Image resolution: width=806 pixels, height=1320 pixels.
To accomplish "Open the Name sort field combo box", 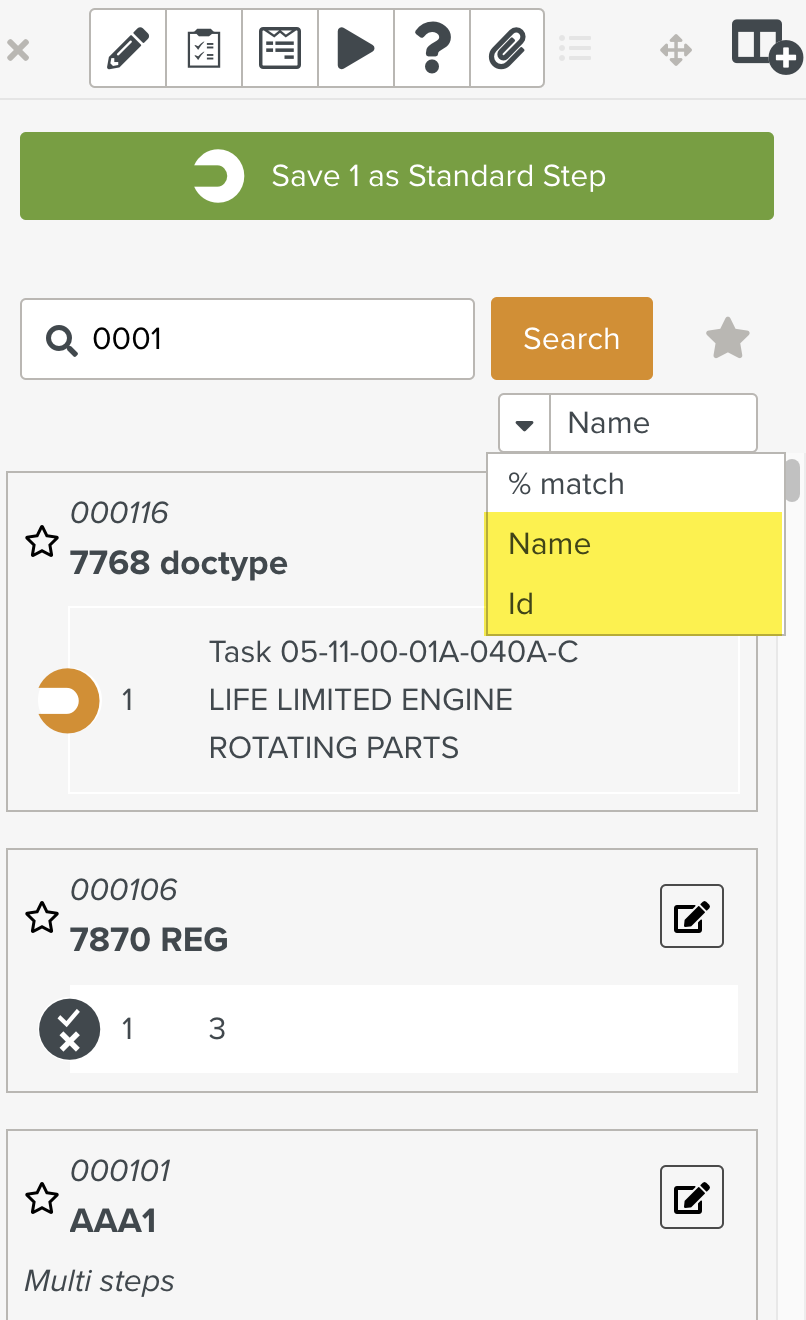I will [x=653, y=423].
